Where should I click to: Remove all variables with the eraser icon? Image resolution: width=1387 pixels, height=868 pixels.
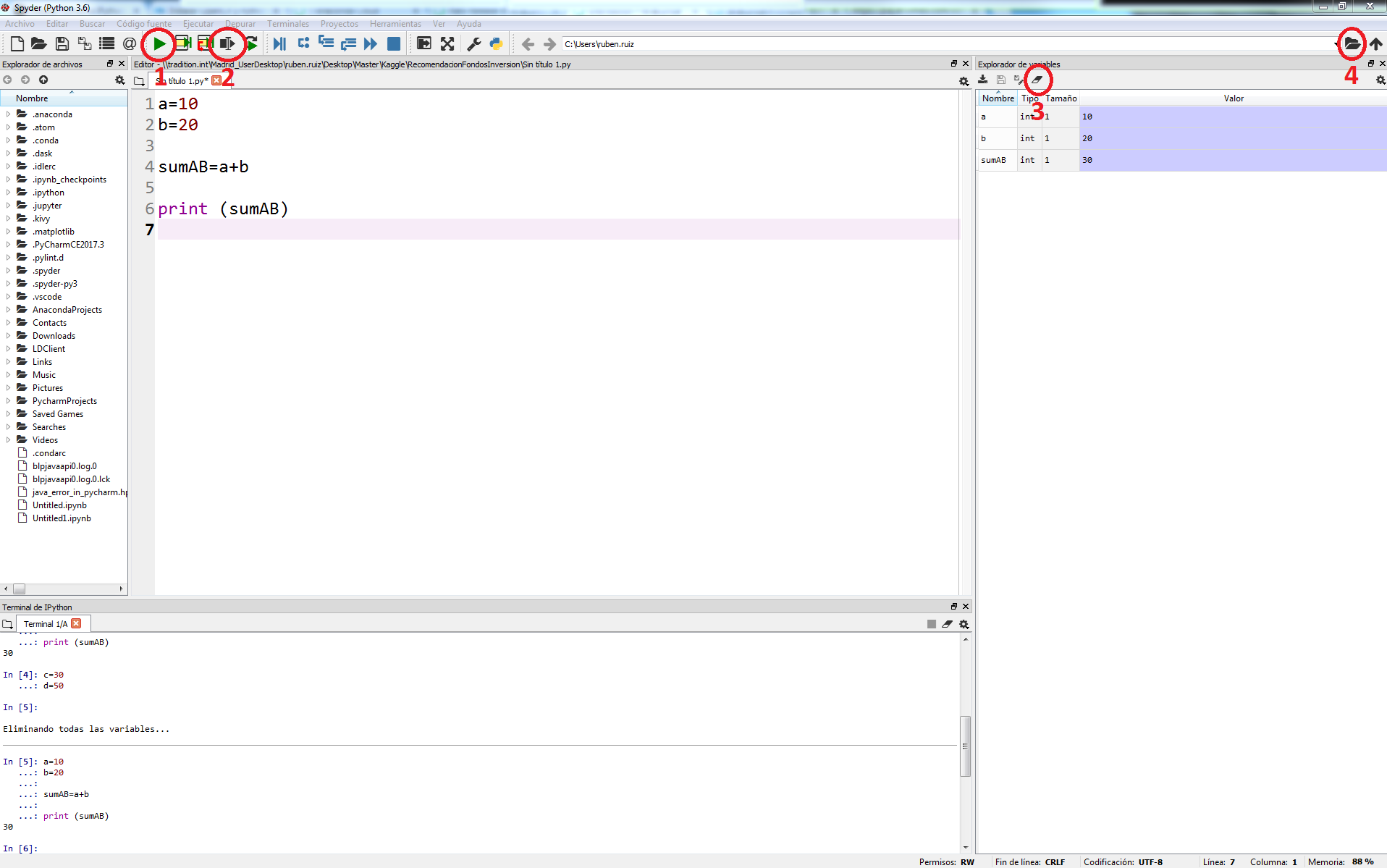(x=1037, y=80)
